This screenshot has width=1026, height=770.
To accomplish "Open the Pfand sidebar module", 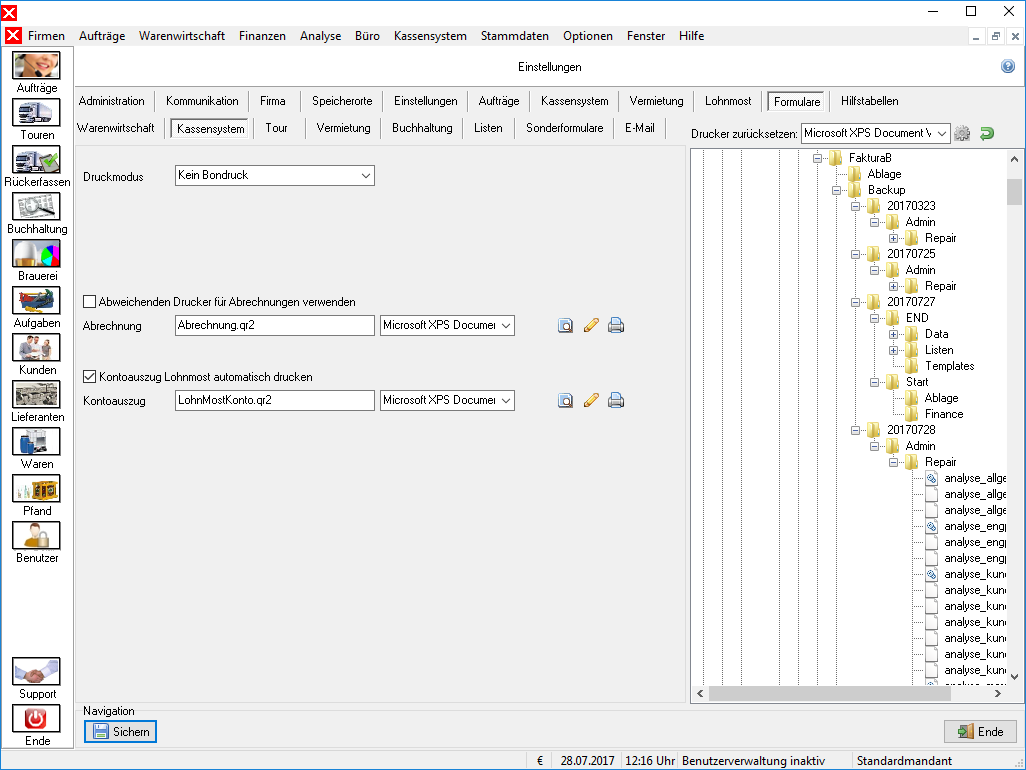I will [x=37, y=489].
